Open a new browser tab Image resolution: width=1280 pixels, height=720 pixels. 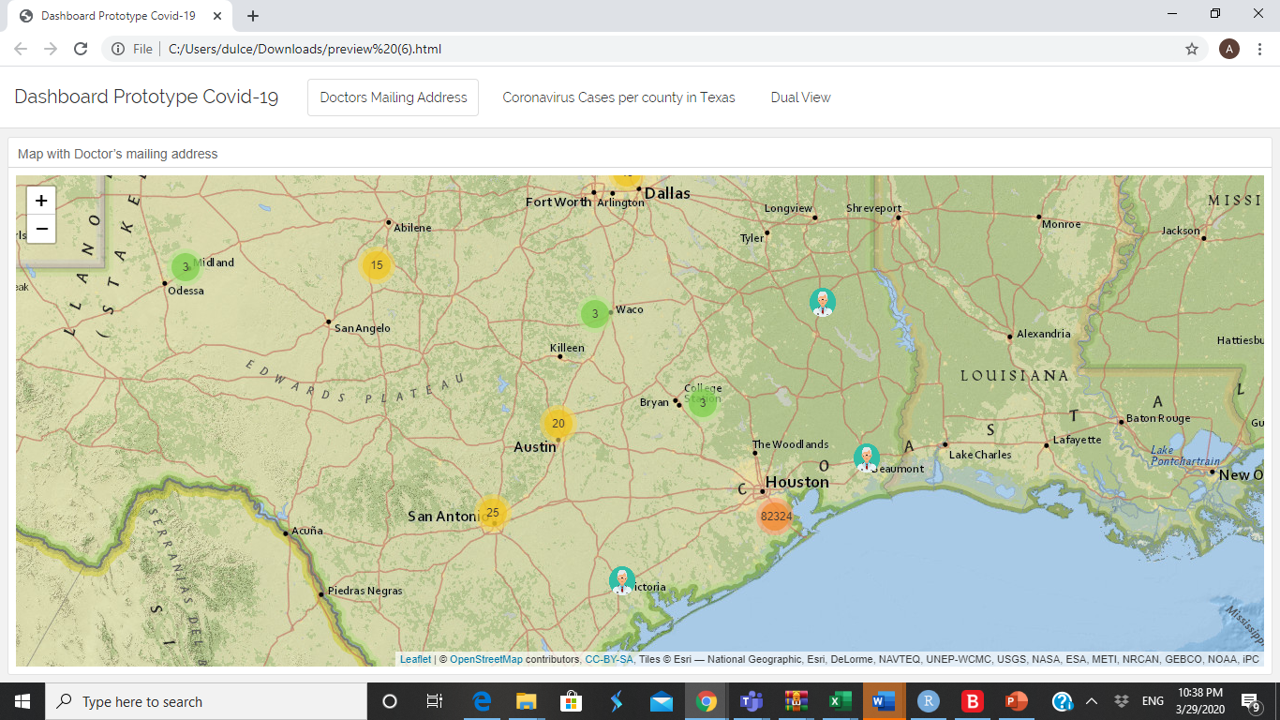253,16
